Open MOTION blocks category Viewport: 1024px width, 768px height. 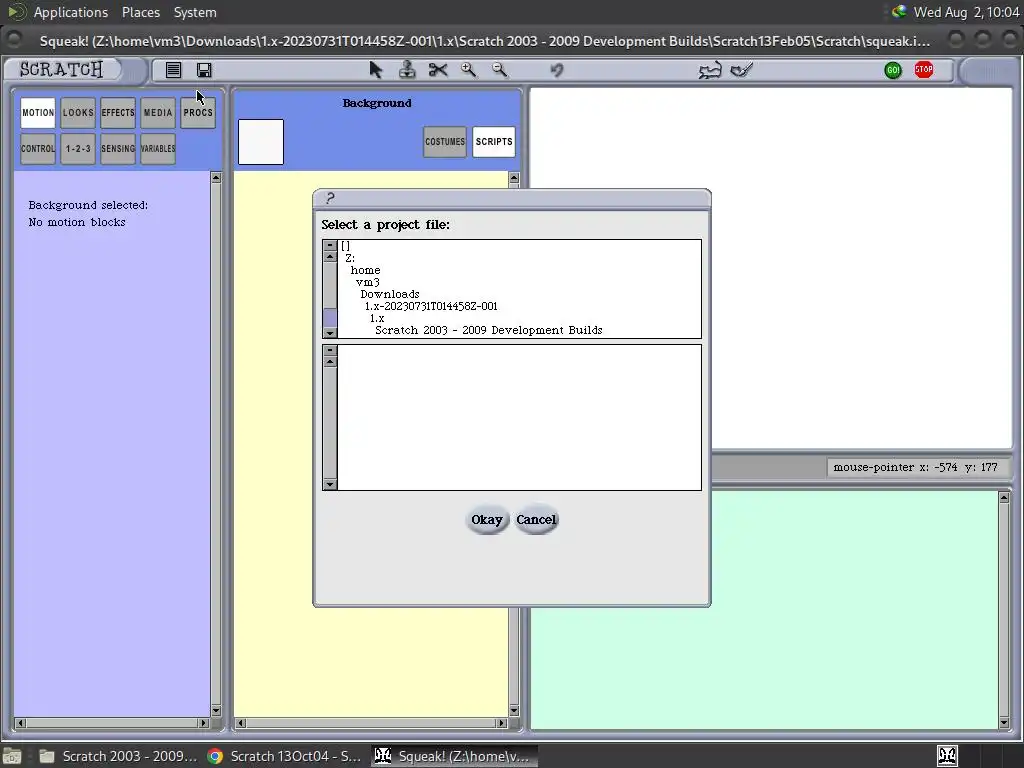click(x=38, y=112)
